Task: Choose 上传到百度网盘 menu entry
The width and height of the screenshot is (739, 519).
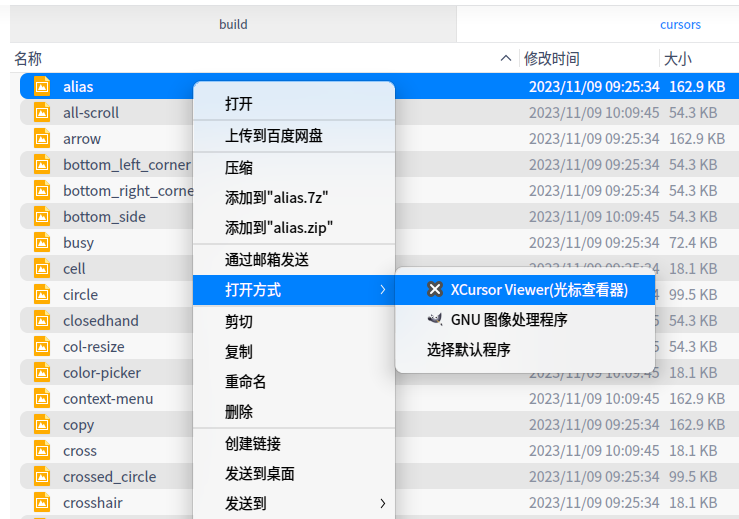Action: pos(274,135)
